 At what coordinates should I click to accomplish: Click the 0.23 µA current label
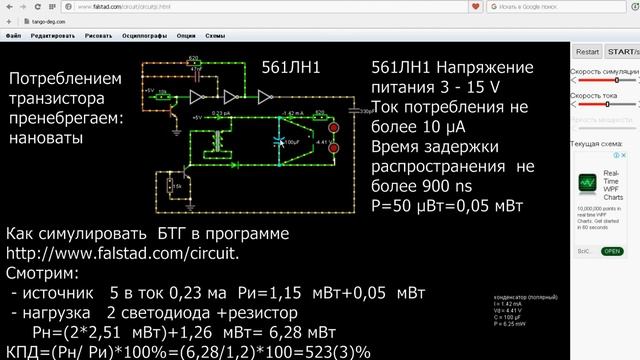[x=221, y=113]
